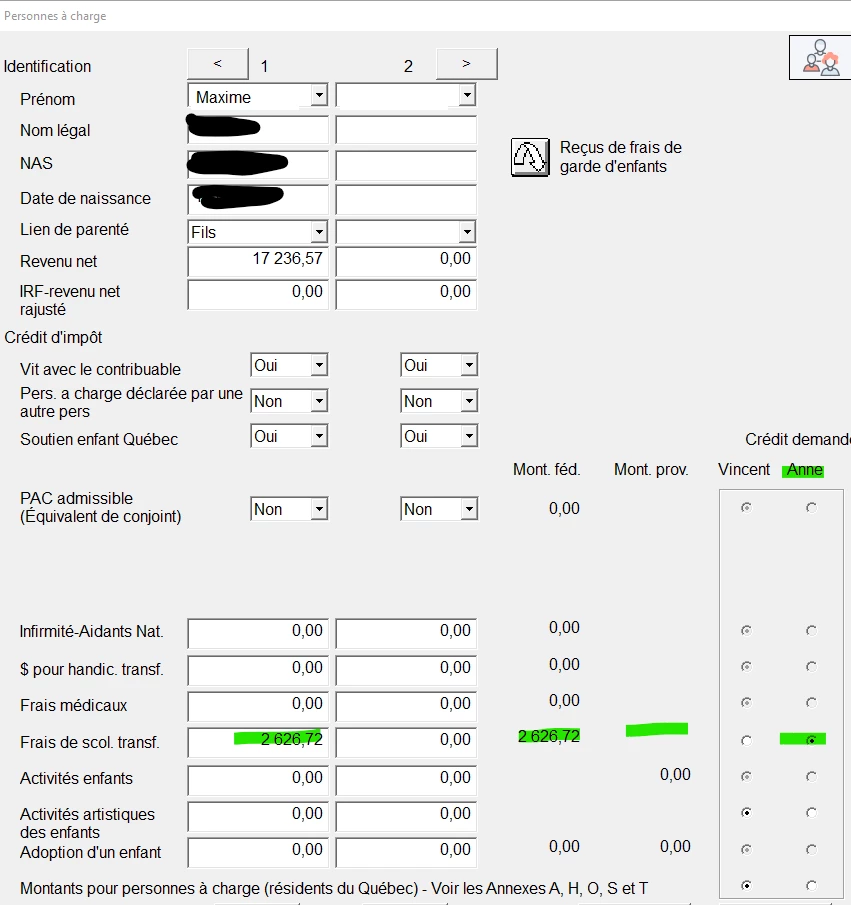851x905 pixels.
Task: Click Activités enfants field for dependant 1
Action: 257,780
